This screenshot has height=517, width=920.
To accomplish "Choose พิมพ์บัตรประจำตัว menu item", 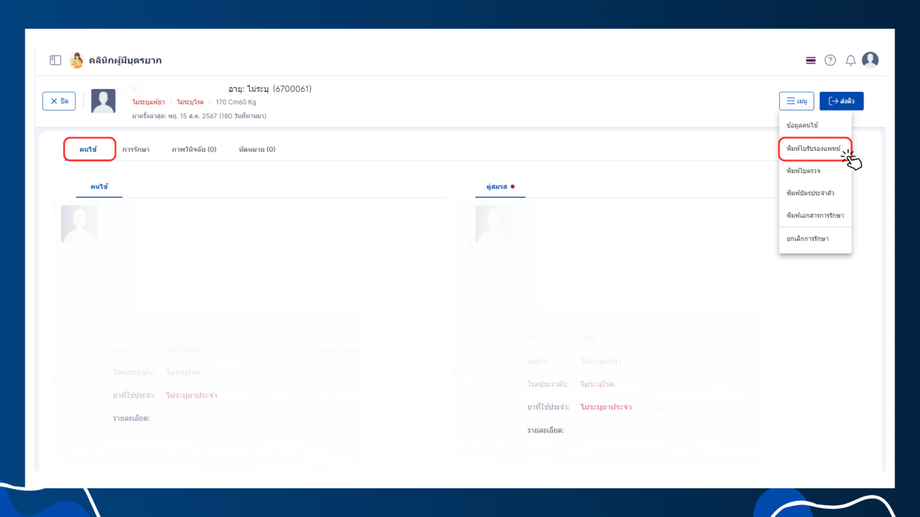I will tap(815, 193).
